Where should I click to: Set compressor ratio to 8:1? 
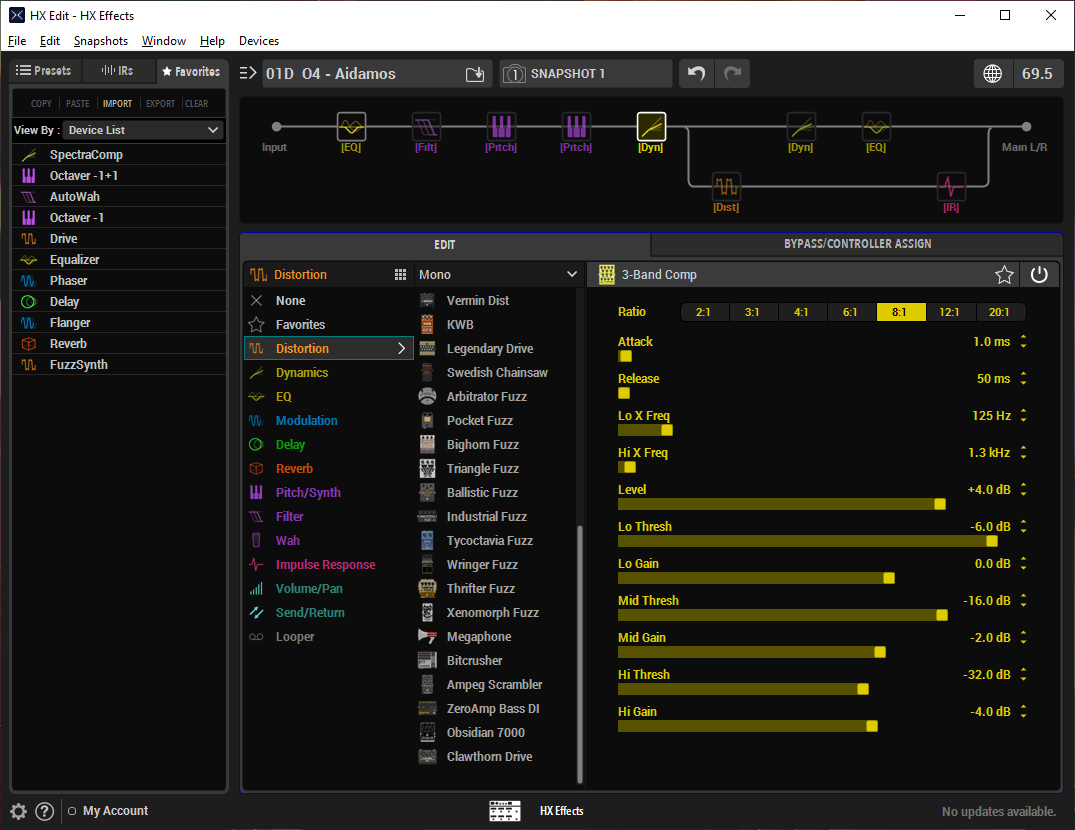click(x=901, y=312)
